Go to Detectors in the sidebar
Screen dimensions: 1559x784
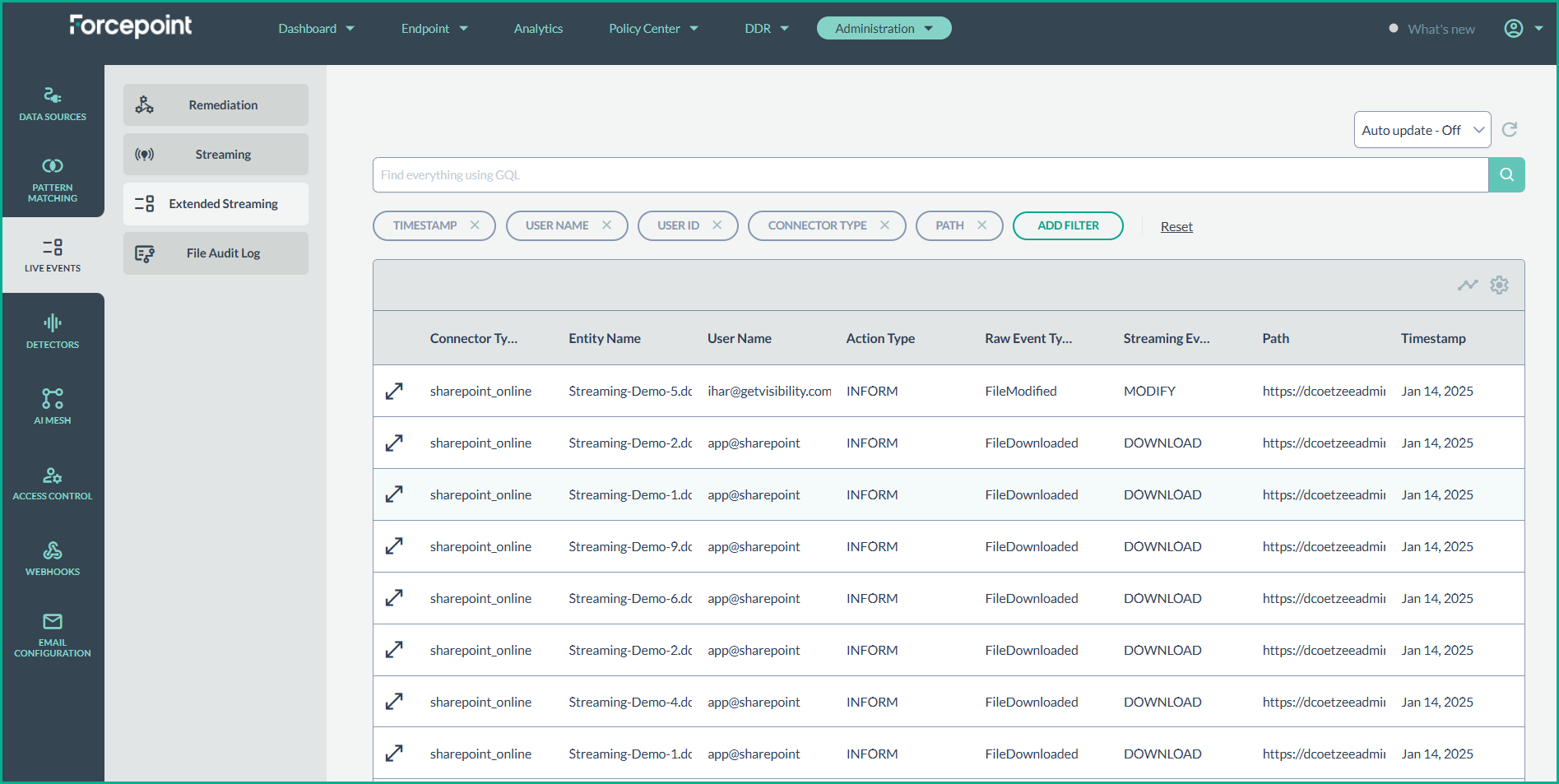tap(53, 332)
